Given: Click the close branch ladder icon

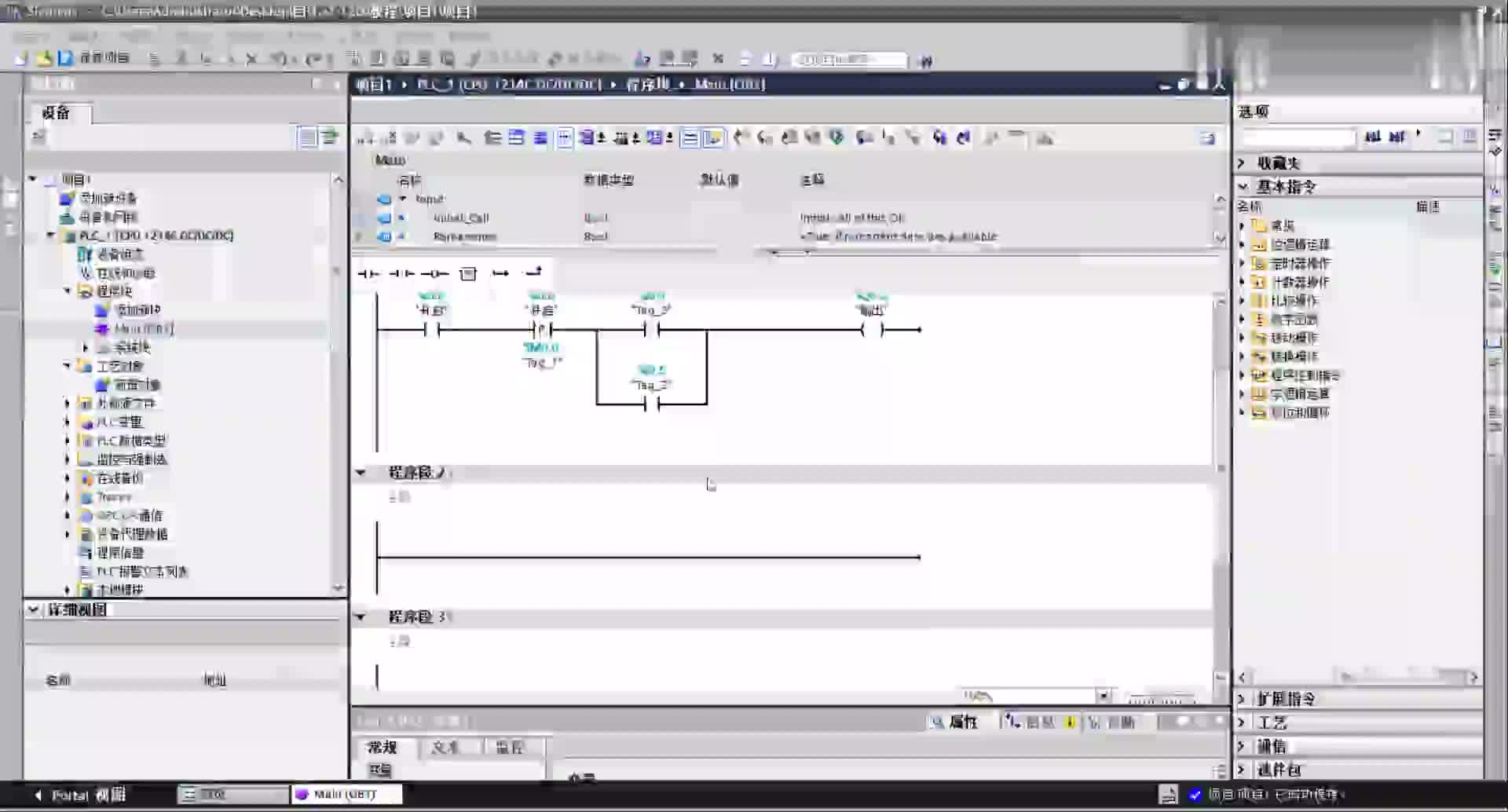Looking at the screenshot, I should [x=533, y=272].
